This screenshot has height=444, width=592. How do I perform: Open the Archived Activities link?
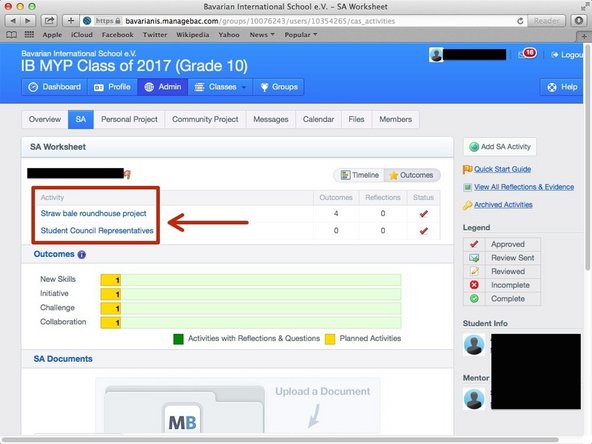click(503, 205)
